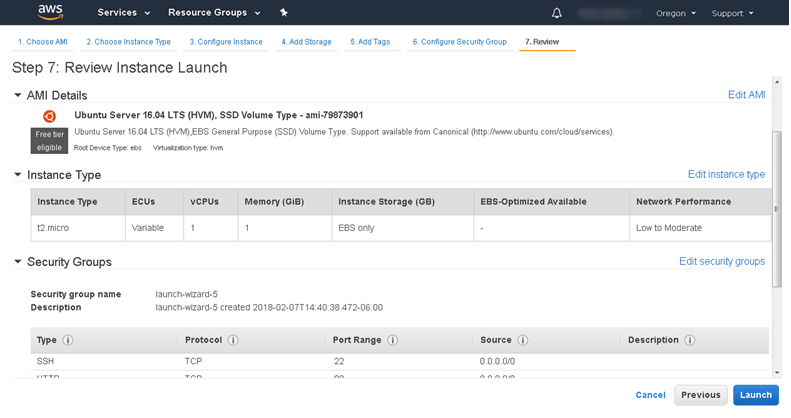Open the Oregon region selector
The width and height of the screenshot is (791, 418).
point(675,13)
